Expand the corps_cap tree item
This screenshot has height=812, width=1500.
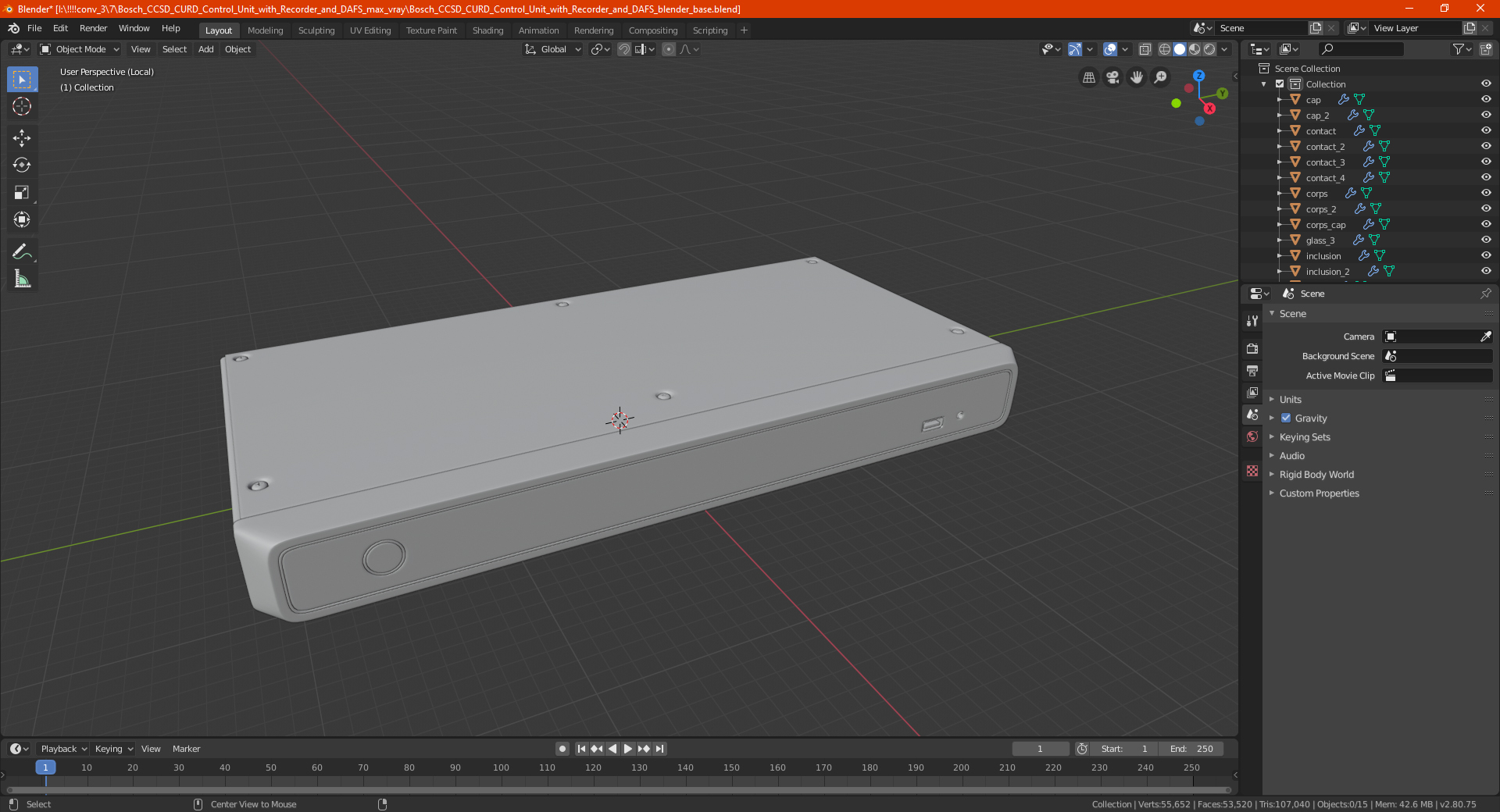(1279, 224)
